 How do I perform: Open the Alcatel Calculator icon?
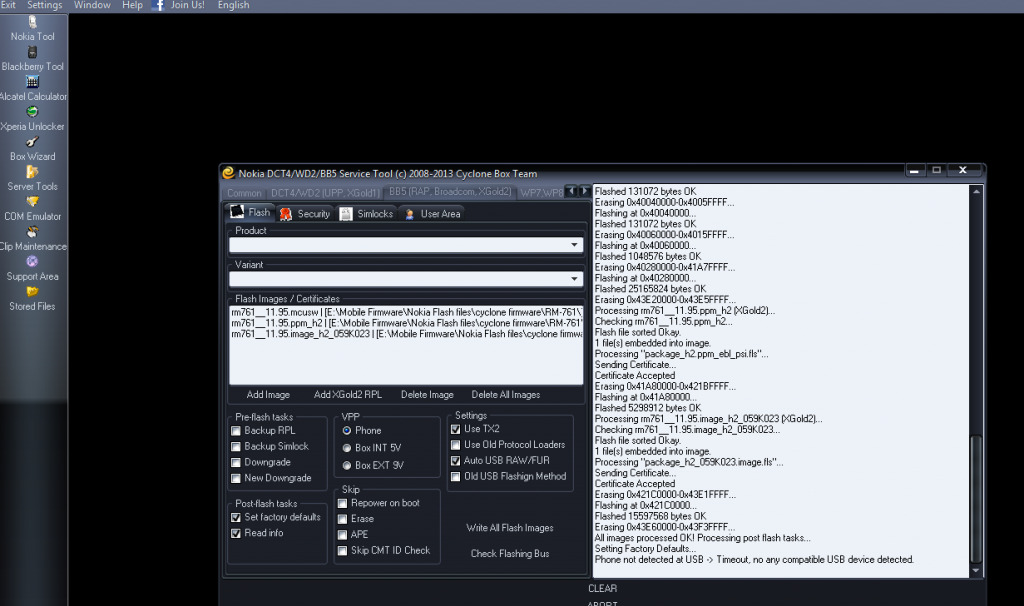[33, 82]
